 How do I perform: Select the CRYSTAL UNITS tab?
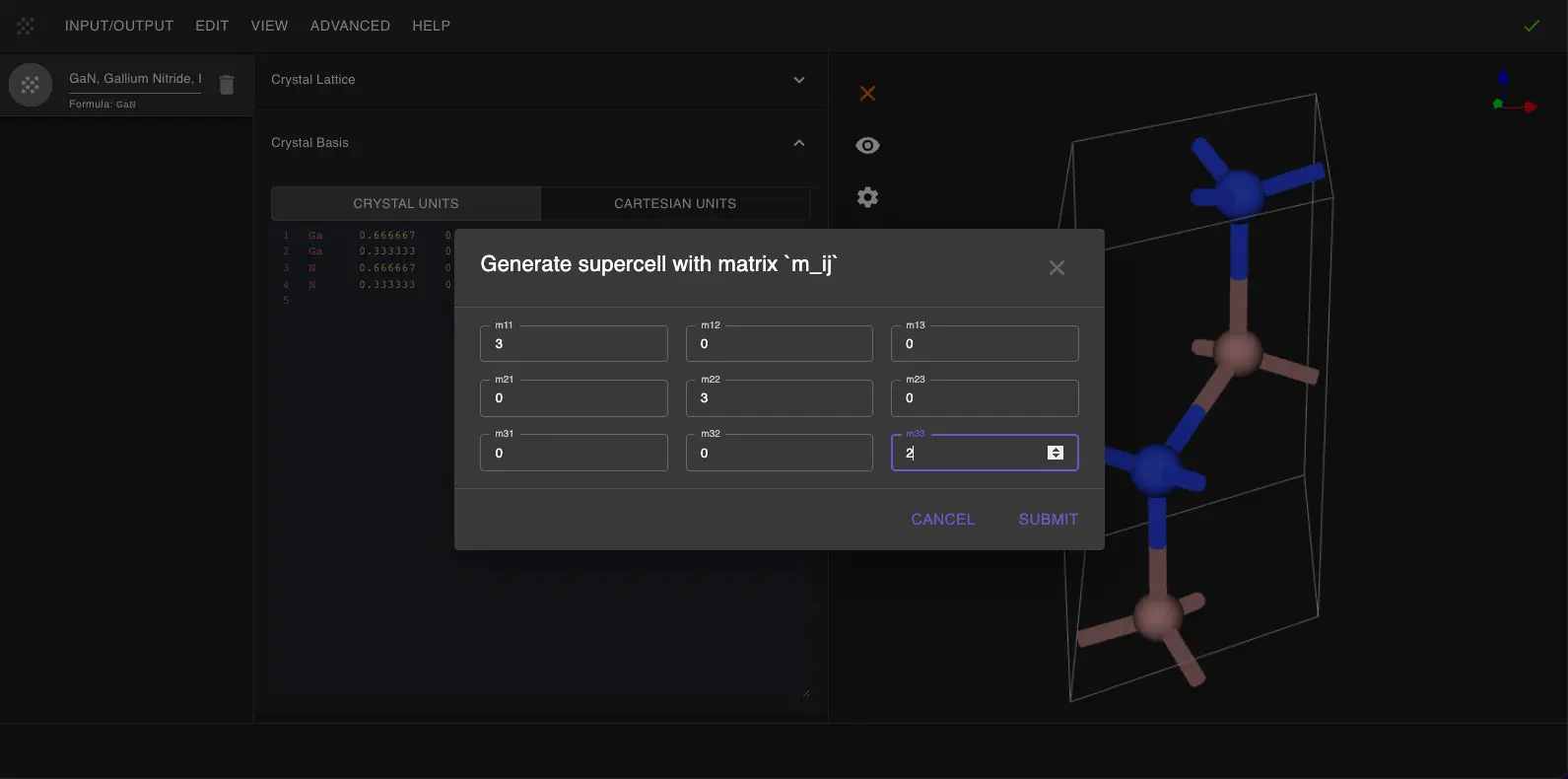click(406, 204)
